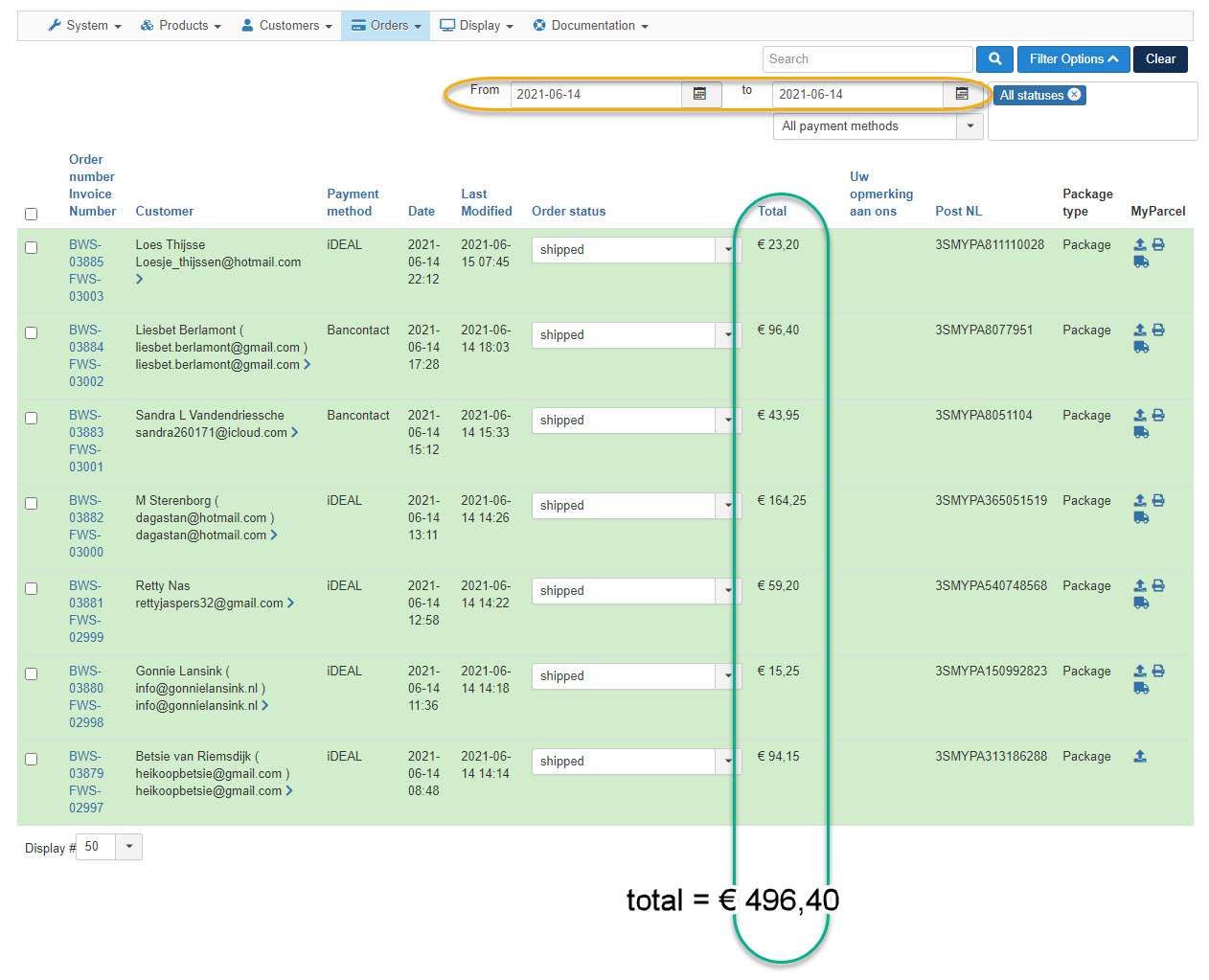Open the From date calendar picker
This screenshot has height=980, width=1209.
coord(700,94)
